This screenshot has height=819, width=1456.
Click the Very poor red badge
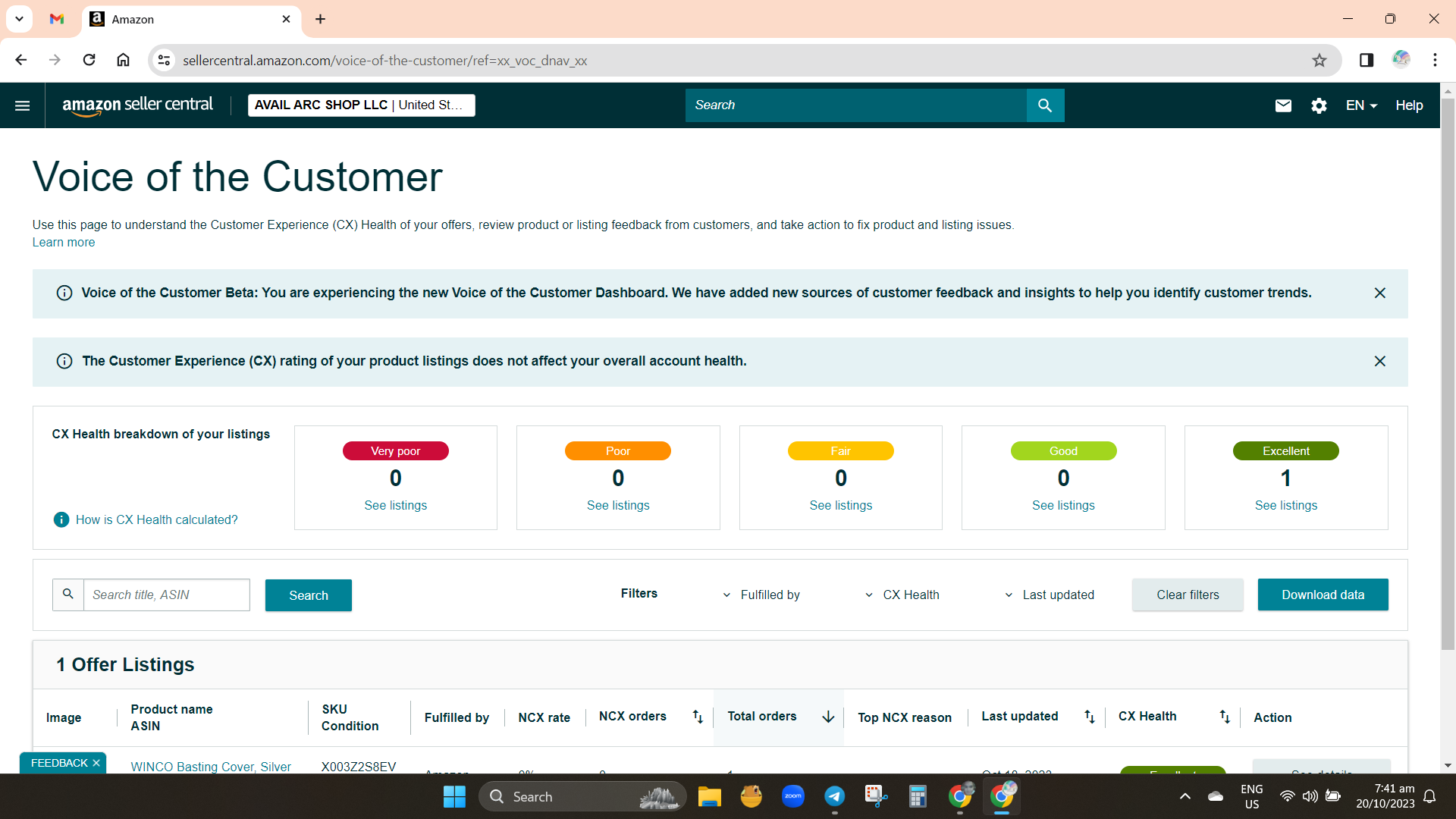click(x=396, y=450)
